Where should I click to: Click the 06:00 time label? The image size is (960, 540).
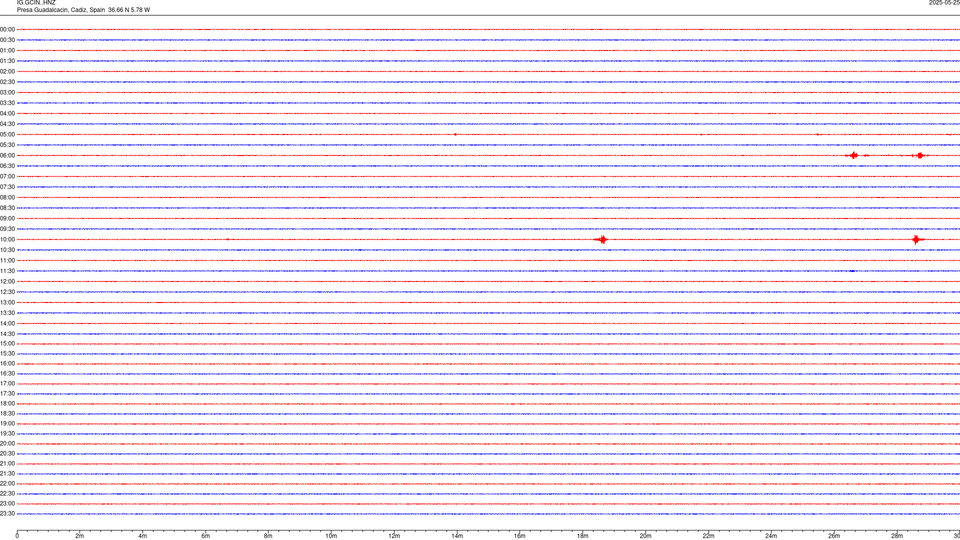tap(7, 156)
